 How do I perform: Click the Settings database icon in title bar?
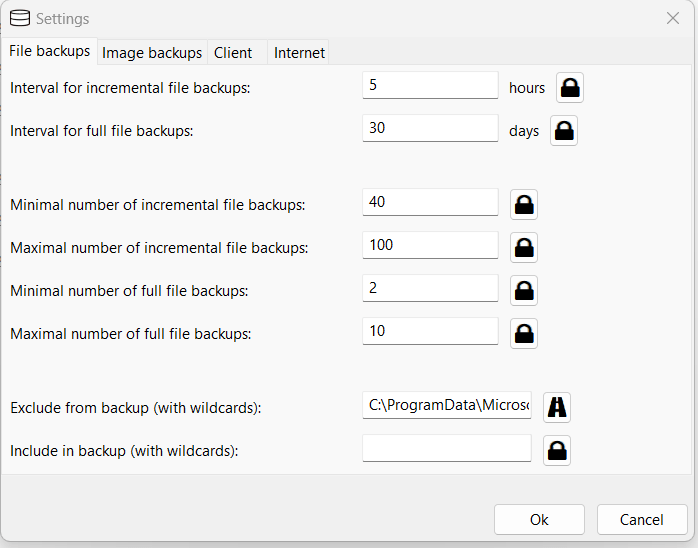(x=20, y=19)
